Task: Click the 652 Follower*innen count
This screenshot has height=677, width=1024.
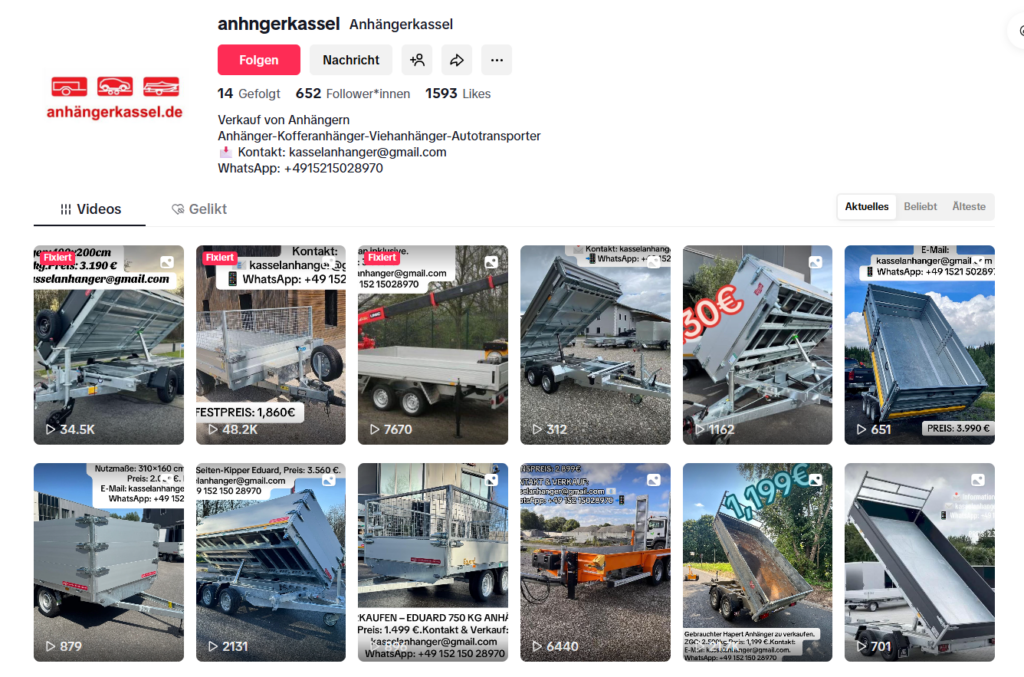Action: pos(353,93)
